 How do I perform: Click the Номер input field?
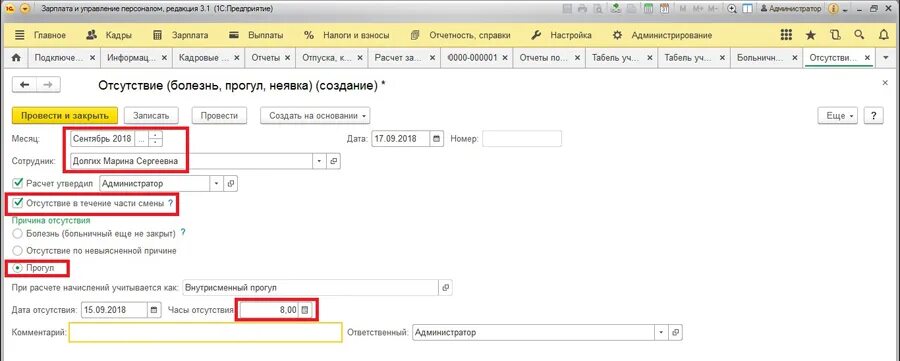click(x=522, y=139)
